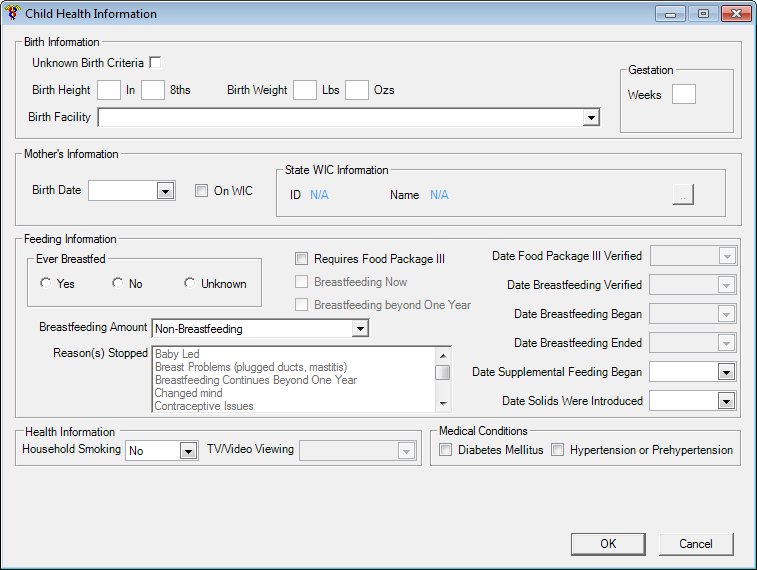This screenshot has height=570, width=757.
Task: Minimize the Child Health Information window
Action: [x=670, y=14]
